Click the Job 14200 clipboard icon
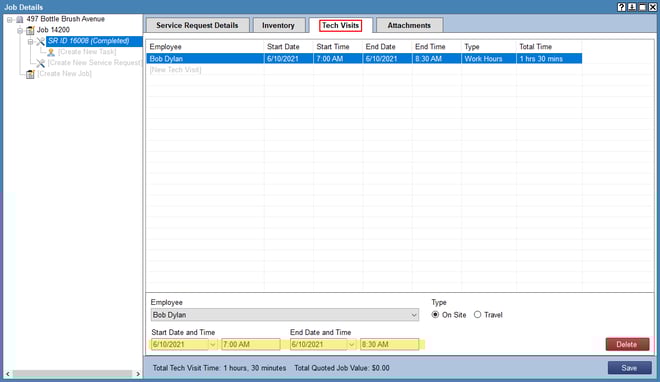 (30, 30)
